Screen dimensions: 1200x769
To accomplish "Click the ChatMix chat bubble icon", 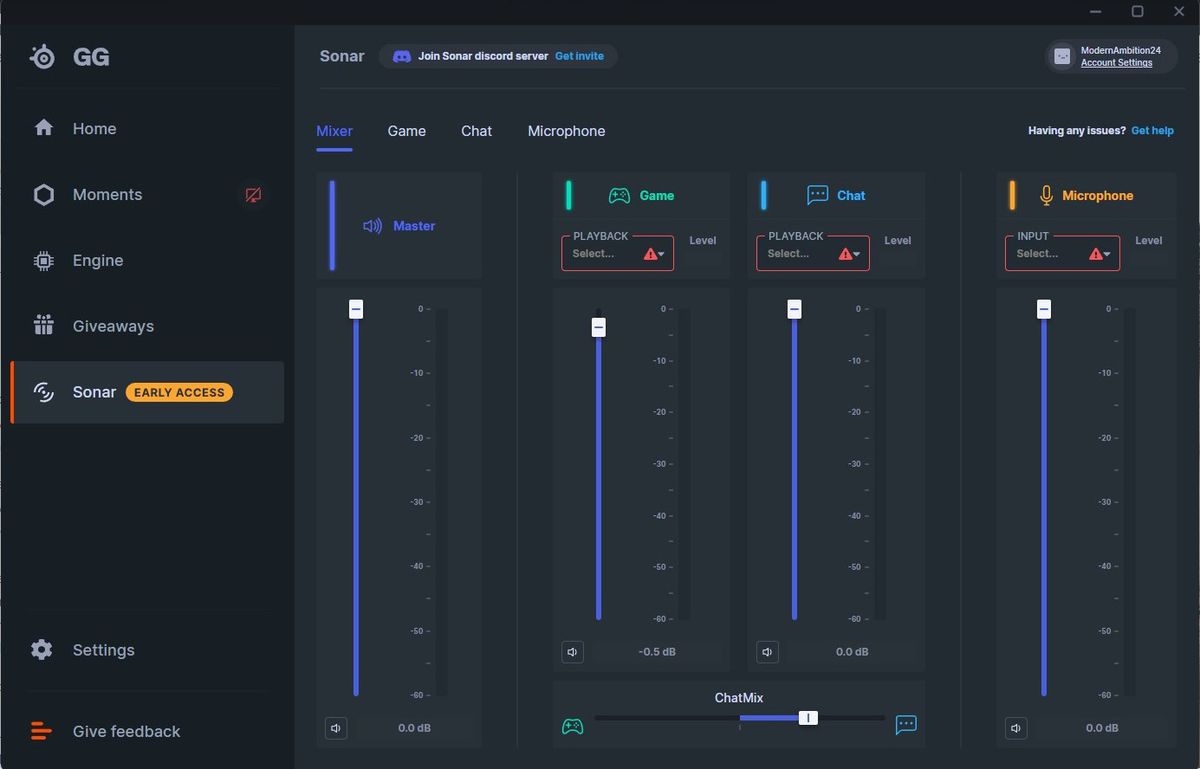I will [906, 725].
